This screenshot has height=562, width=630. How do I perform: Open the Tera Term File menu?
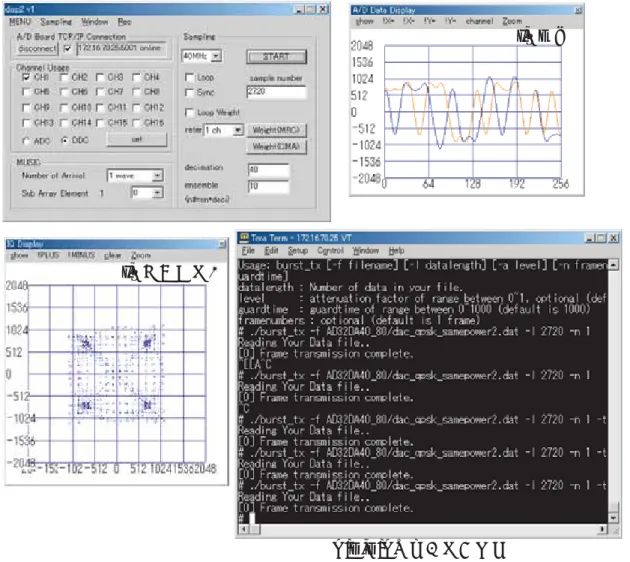248,251
